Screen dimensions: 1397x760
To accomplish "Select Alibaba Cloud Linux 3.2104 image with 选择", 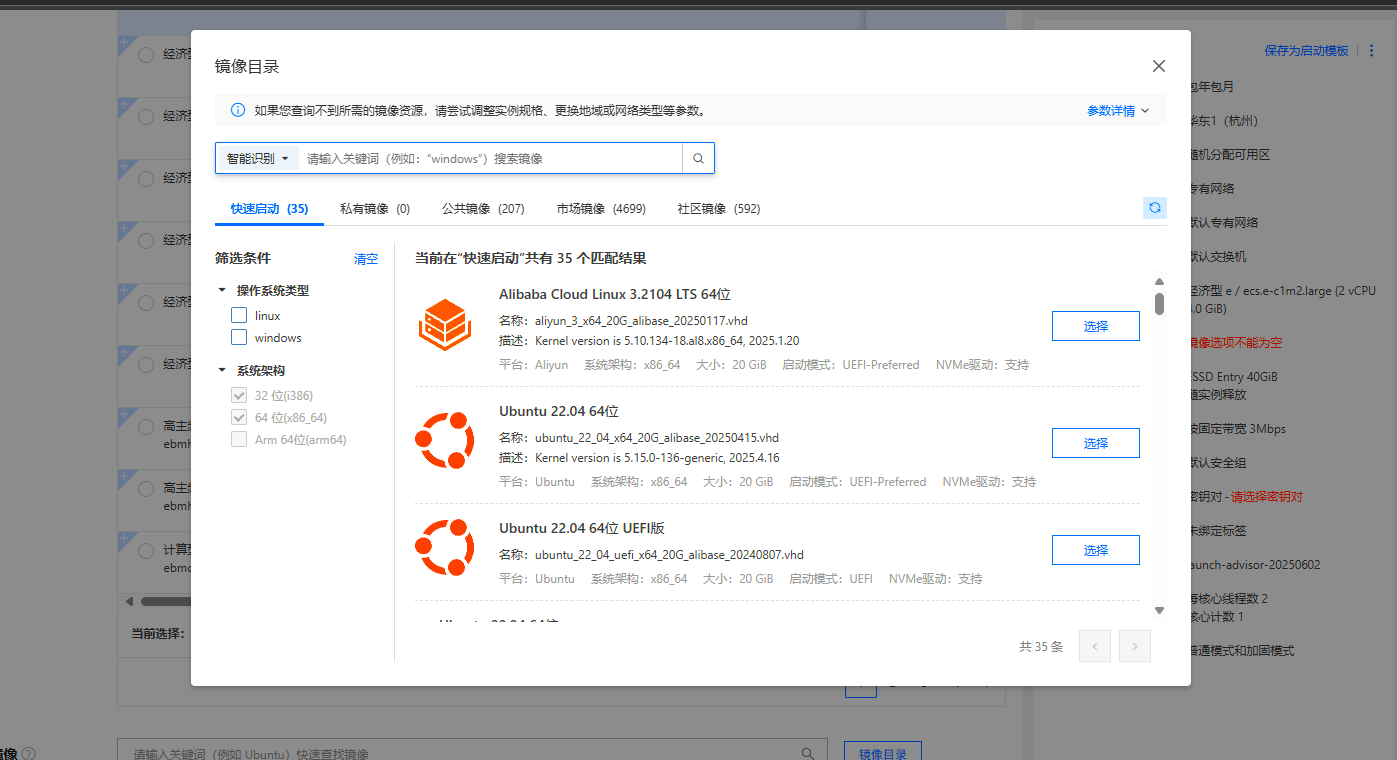I will pos(1095,326).
